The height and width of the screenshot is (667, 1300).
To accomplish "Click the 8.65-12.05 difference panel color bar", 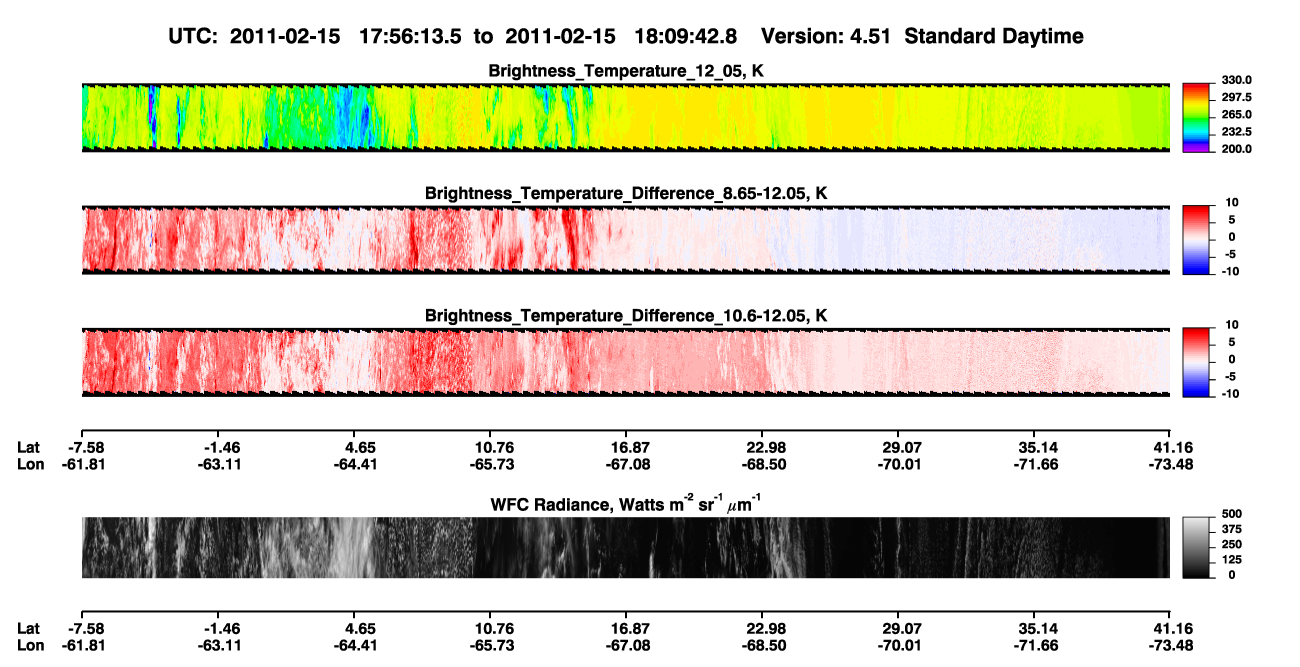I will tap(1196, 238).
